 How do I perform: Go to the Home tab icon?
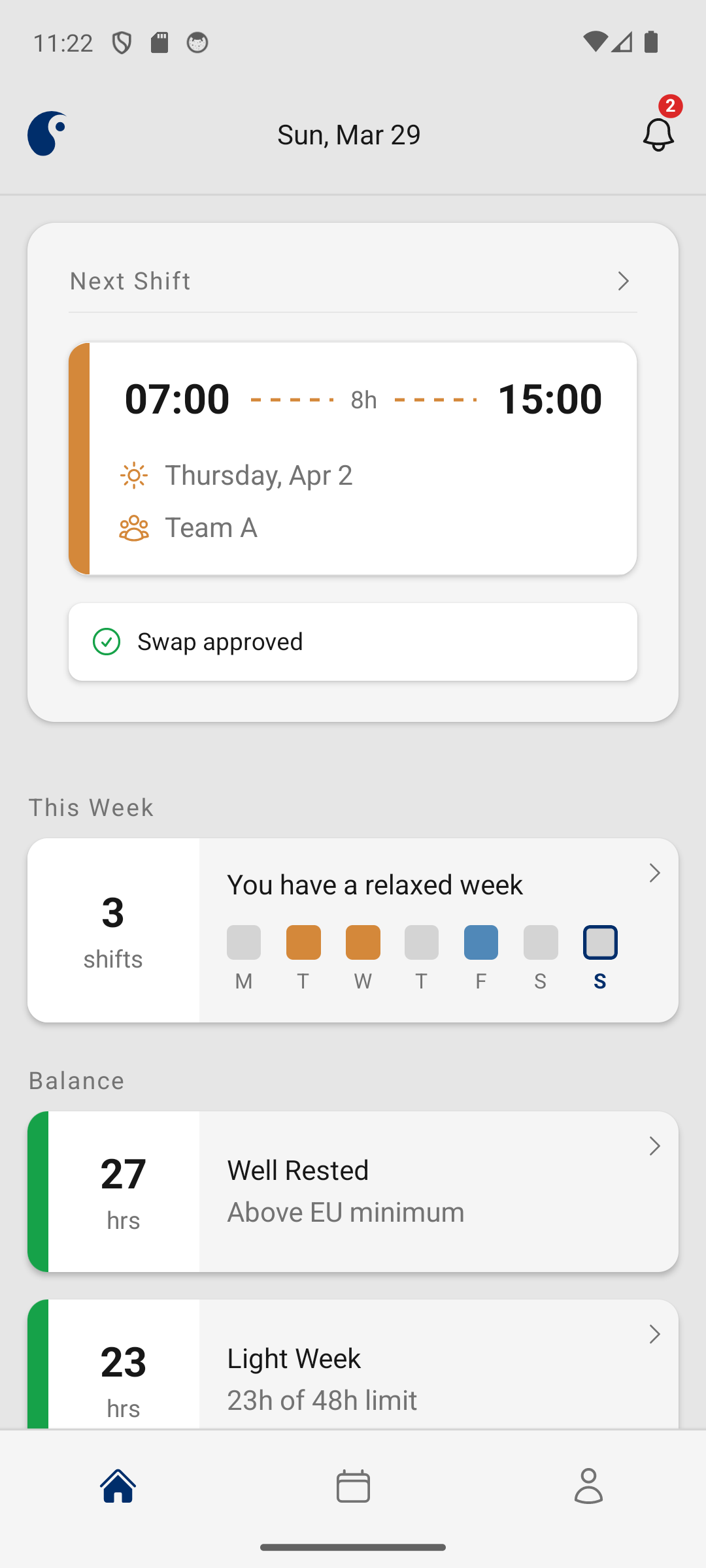tap(118, 1486)
